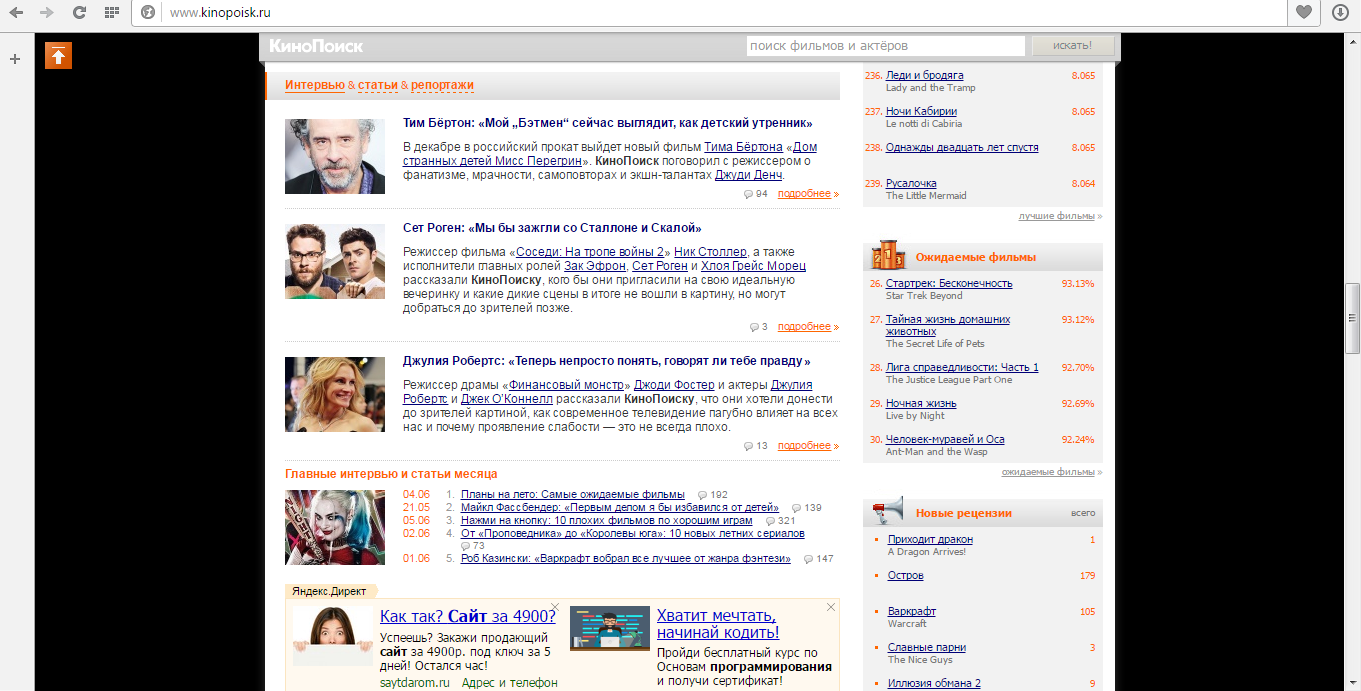Viewport: 1361px width, 691px height.
Task: Open Лига справедливости: Часть 1 link
Action: [x=962, y=368]
